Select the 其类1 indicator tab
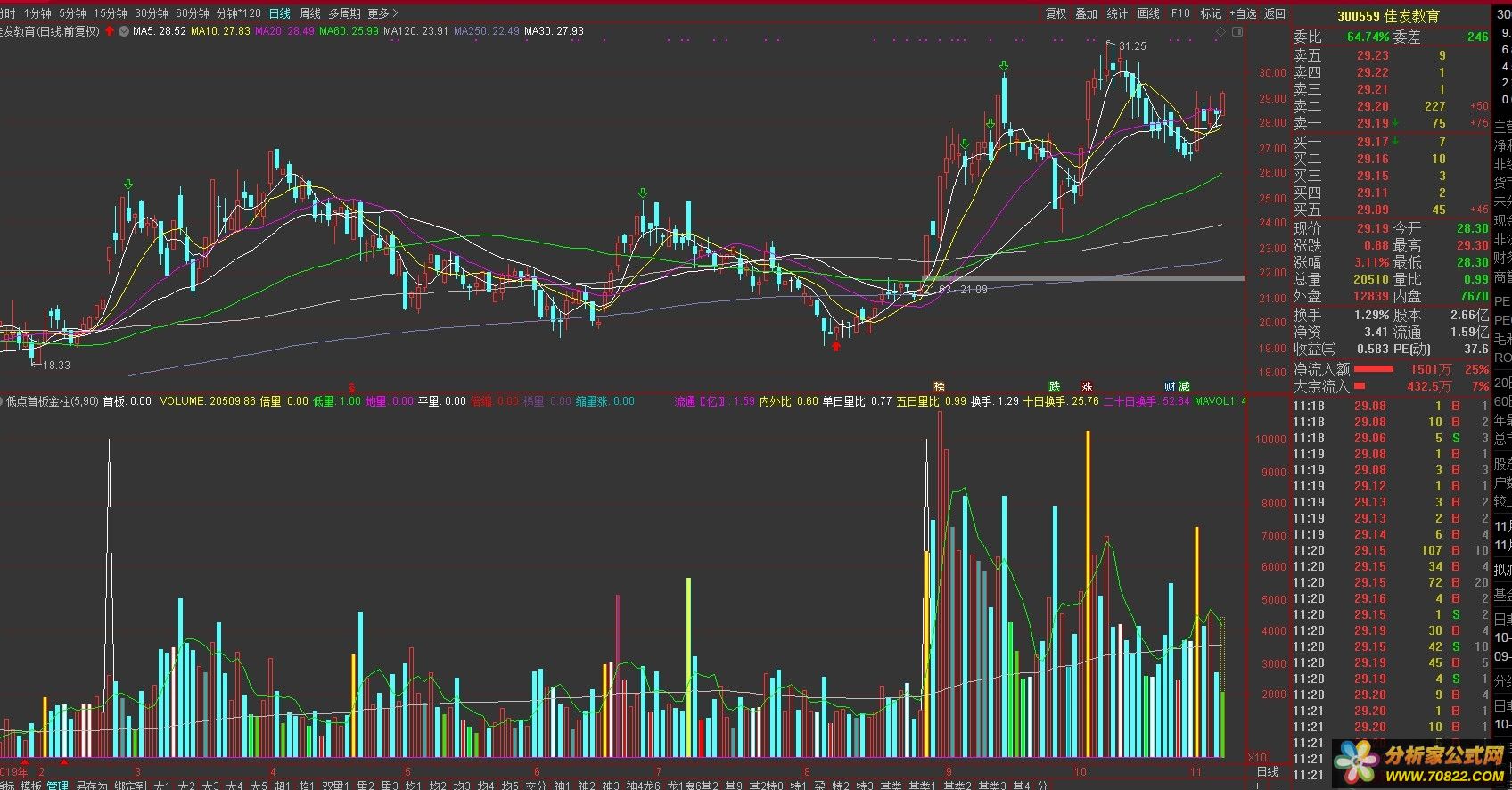Viewport: 1512px width, 790px height. [922, 786]
